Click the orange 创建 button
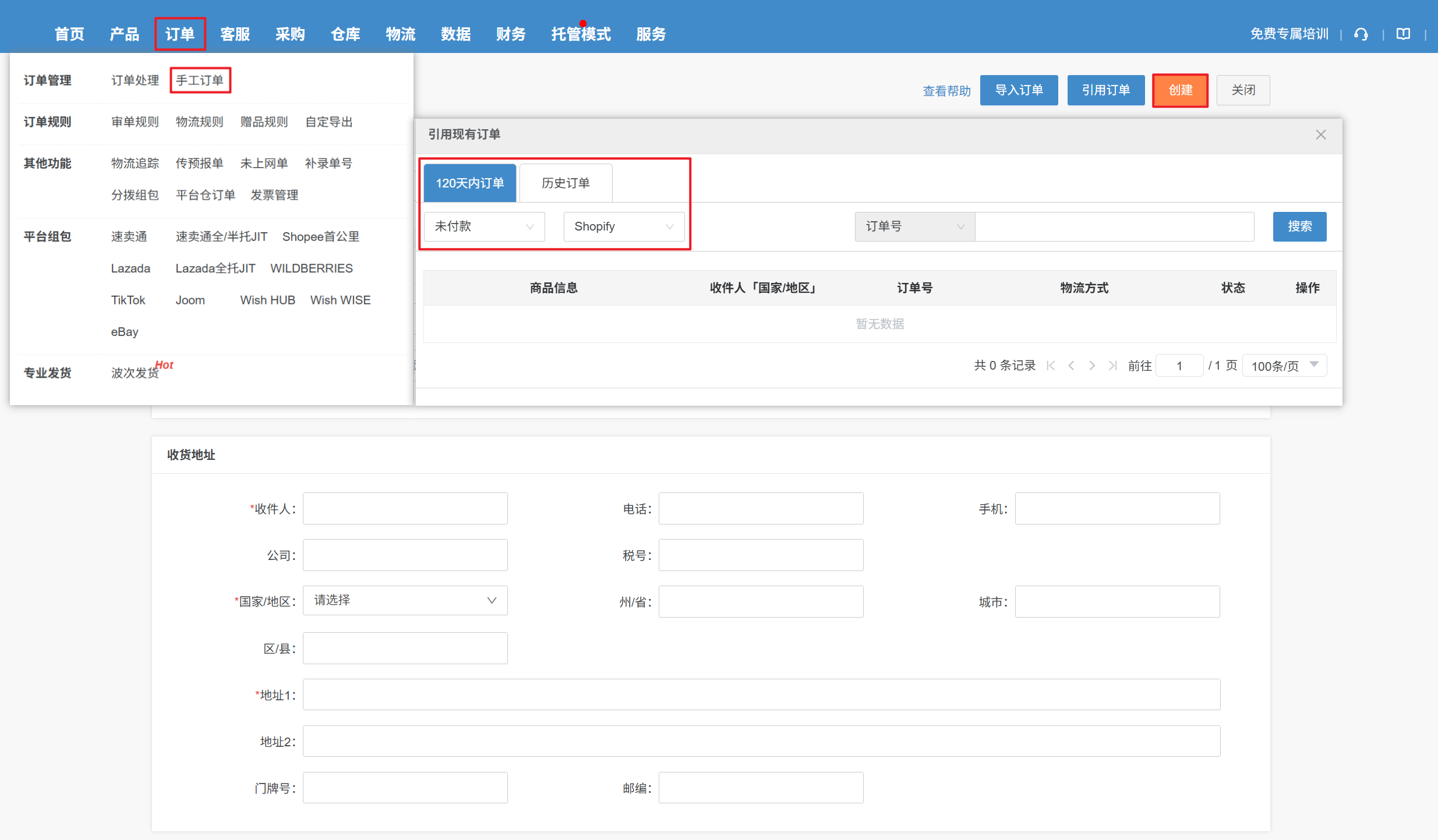The height and width of the screenshot is (840, 1438). click(1180, 90)
